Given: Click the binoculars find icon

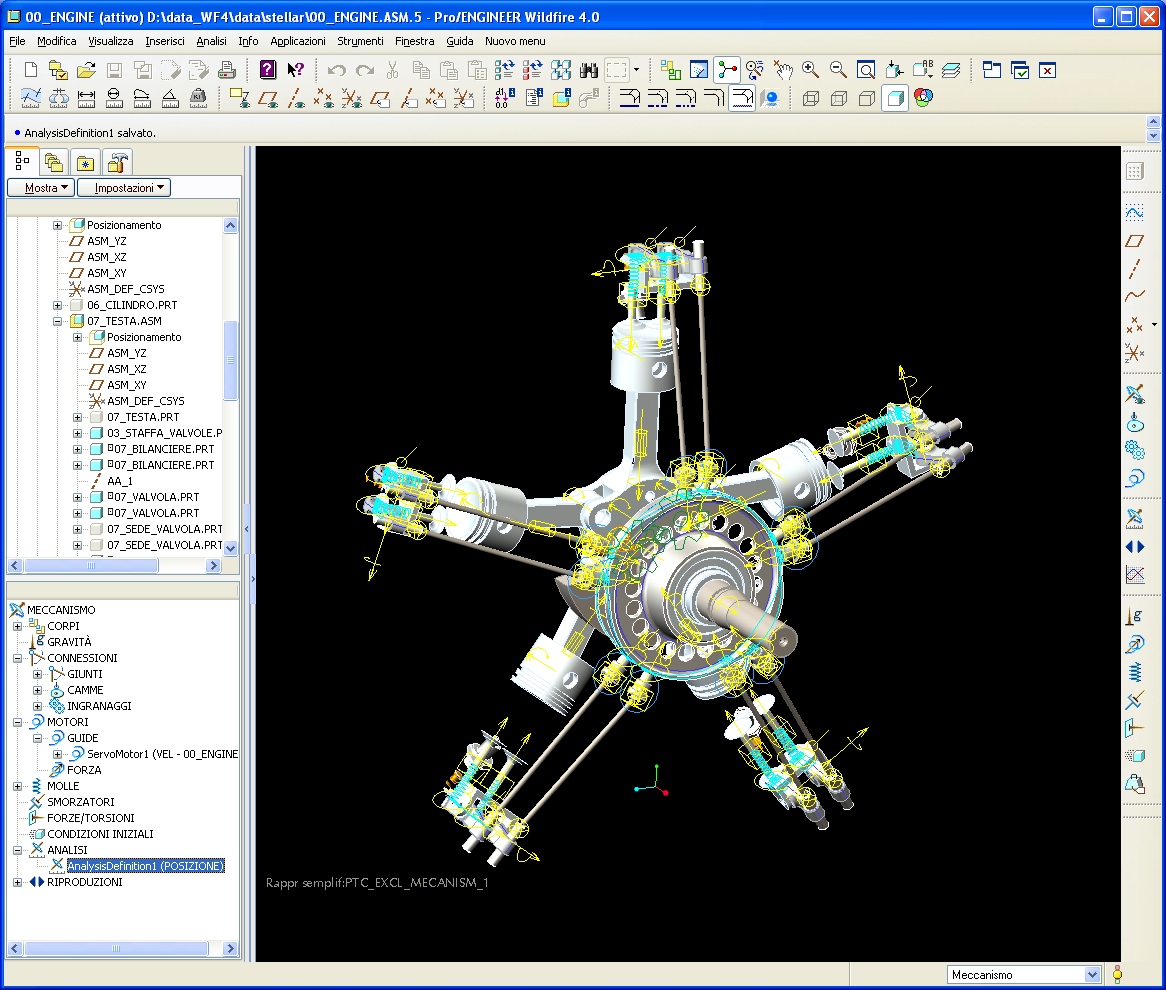Looking at the screenshot, I should (589, 71).
